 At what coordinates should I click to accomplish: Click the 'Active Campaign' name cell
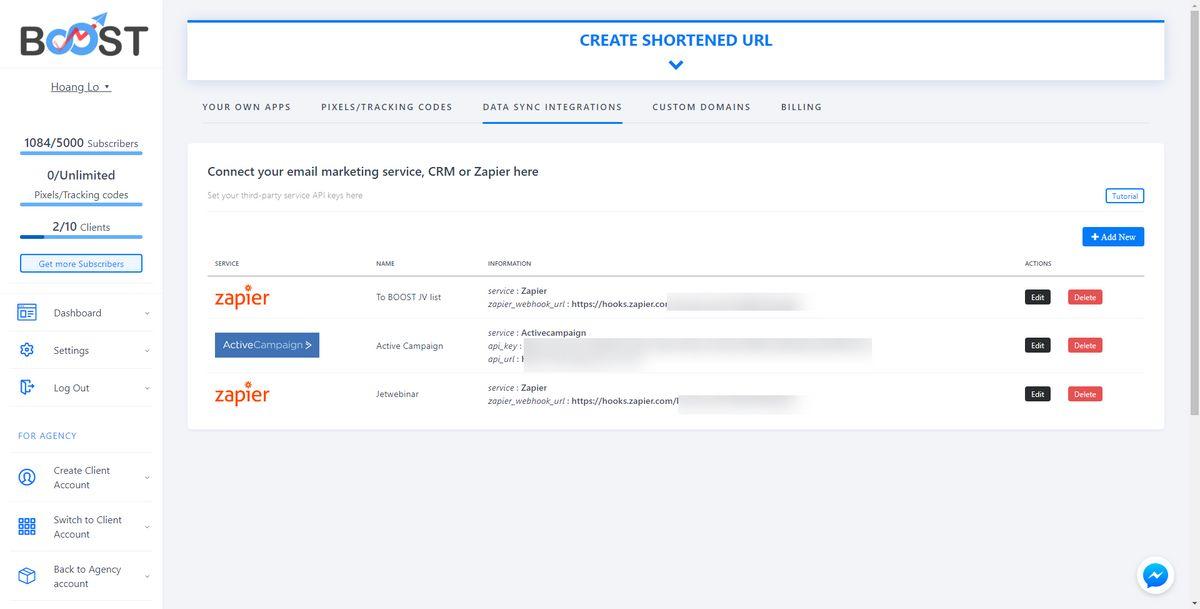pos(409,346)
